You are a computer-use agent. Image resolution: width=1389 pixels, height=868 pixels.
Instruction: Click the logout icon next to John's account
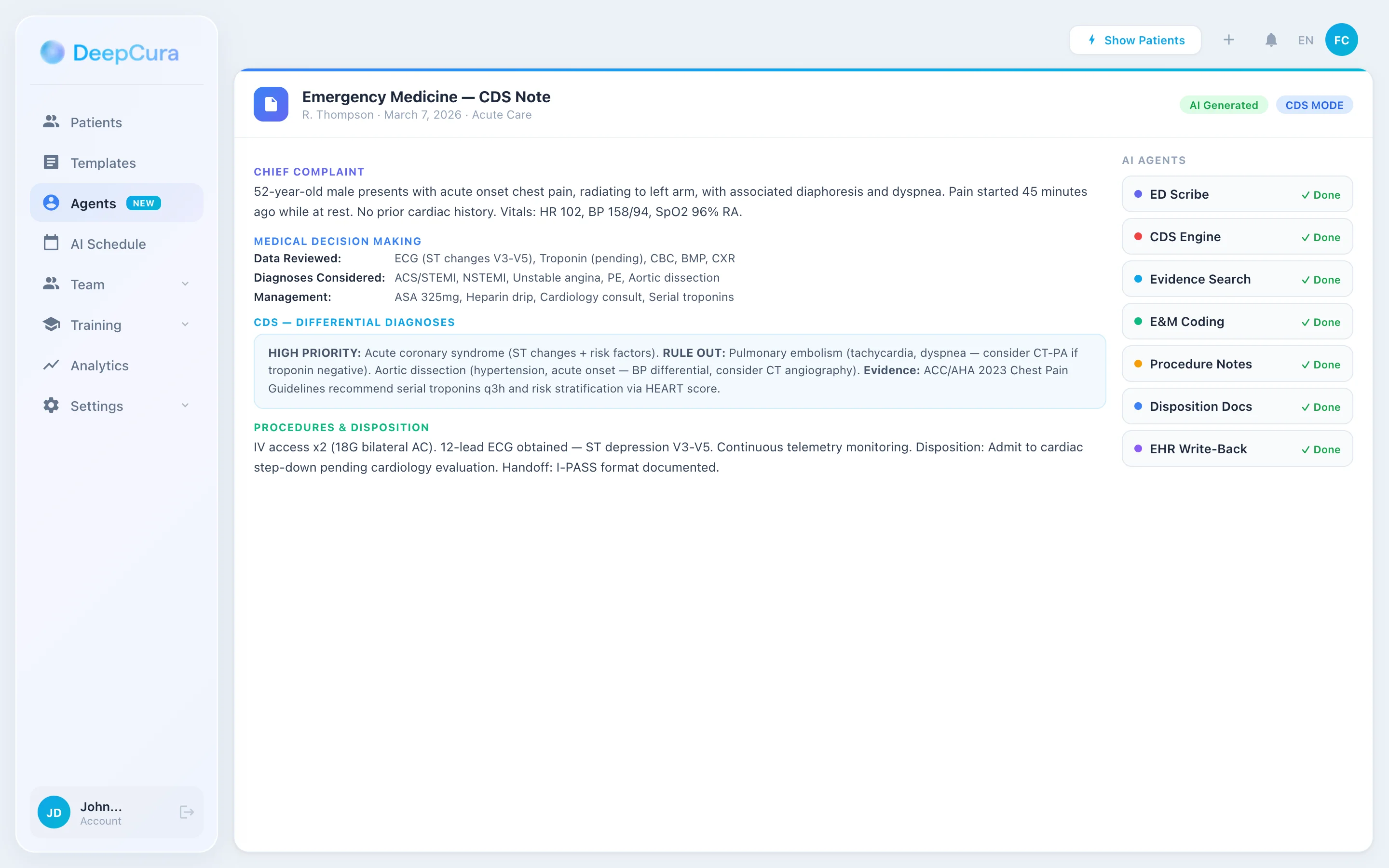[186, 812]
